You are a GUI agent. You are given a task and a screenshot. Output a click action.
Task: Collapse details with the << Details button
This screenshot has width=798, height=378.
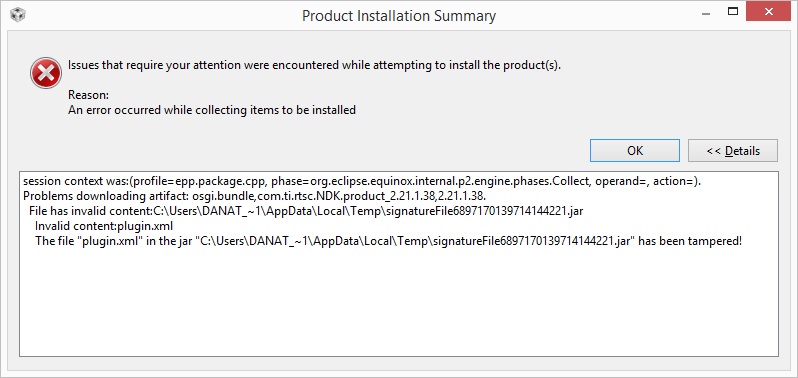tap(732, 151)
